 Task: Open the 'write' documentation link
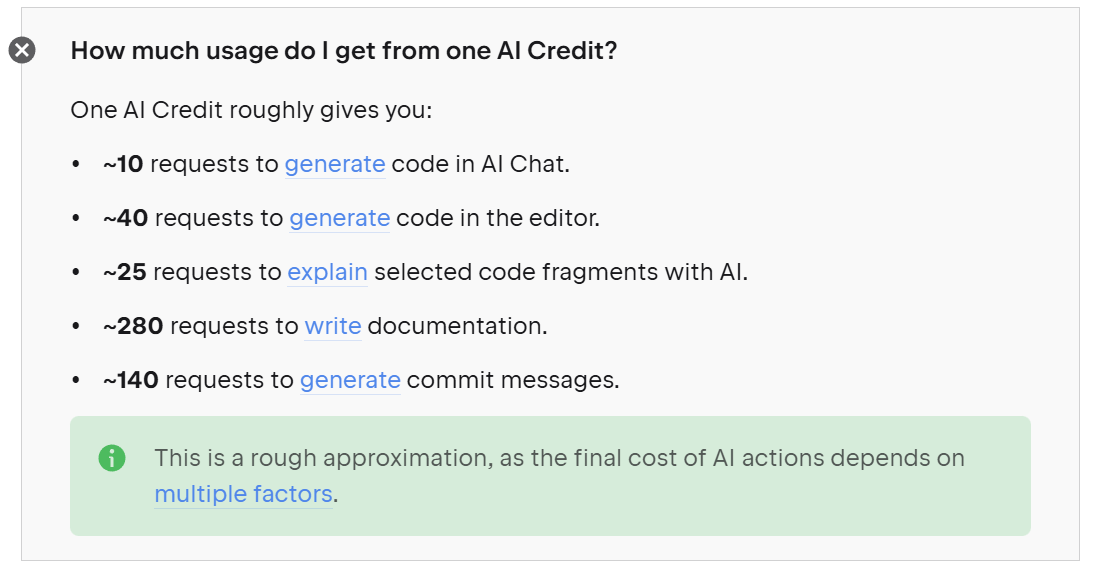click(333, 326)
